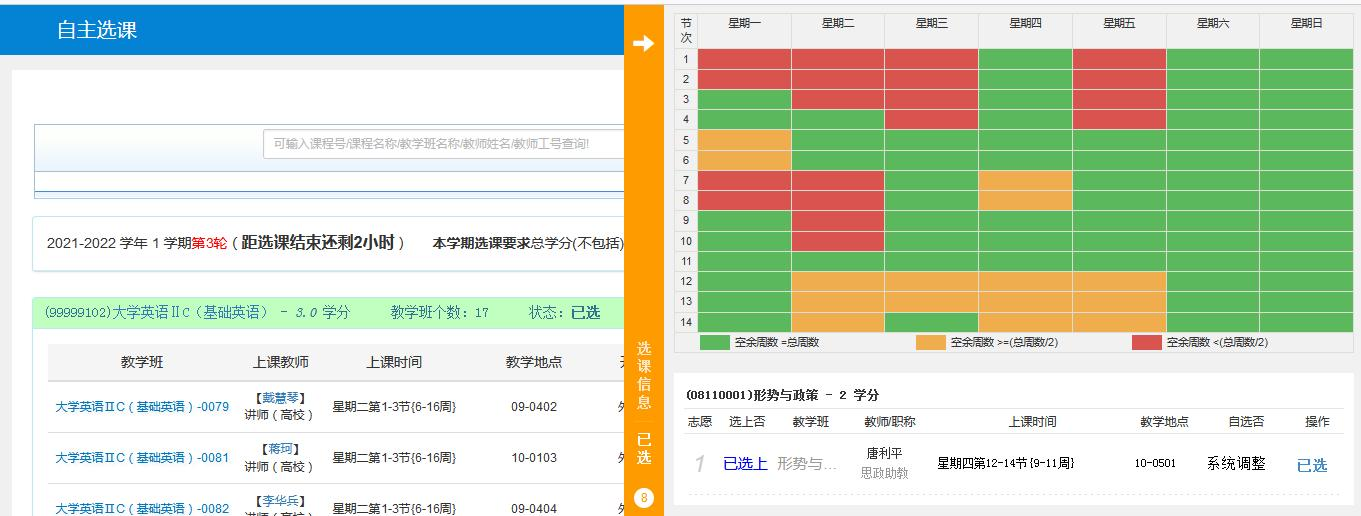
Task: Click the red 空余周数<(总周数/2) legend swatch
Action: [1146, 342]
